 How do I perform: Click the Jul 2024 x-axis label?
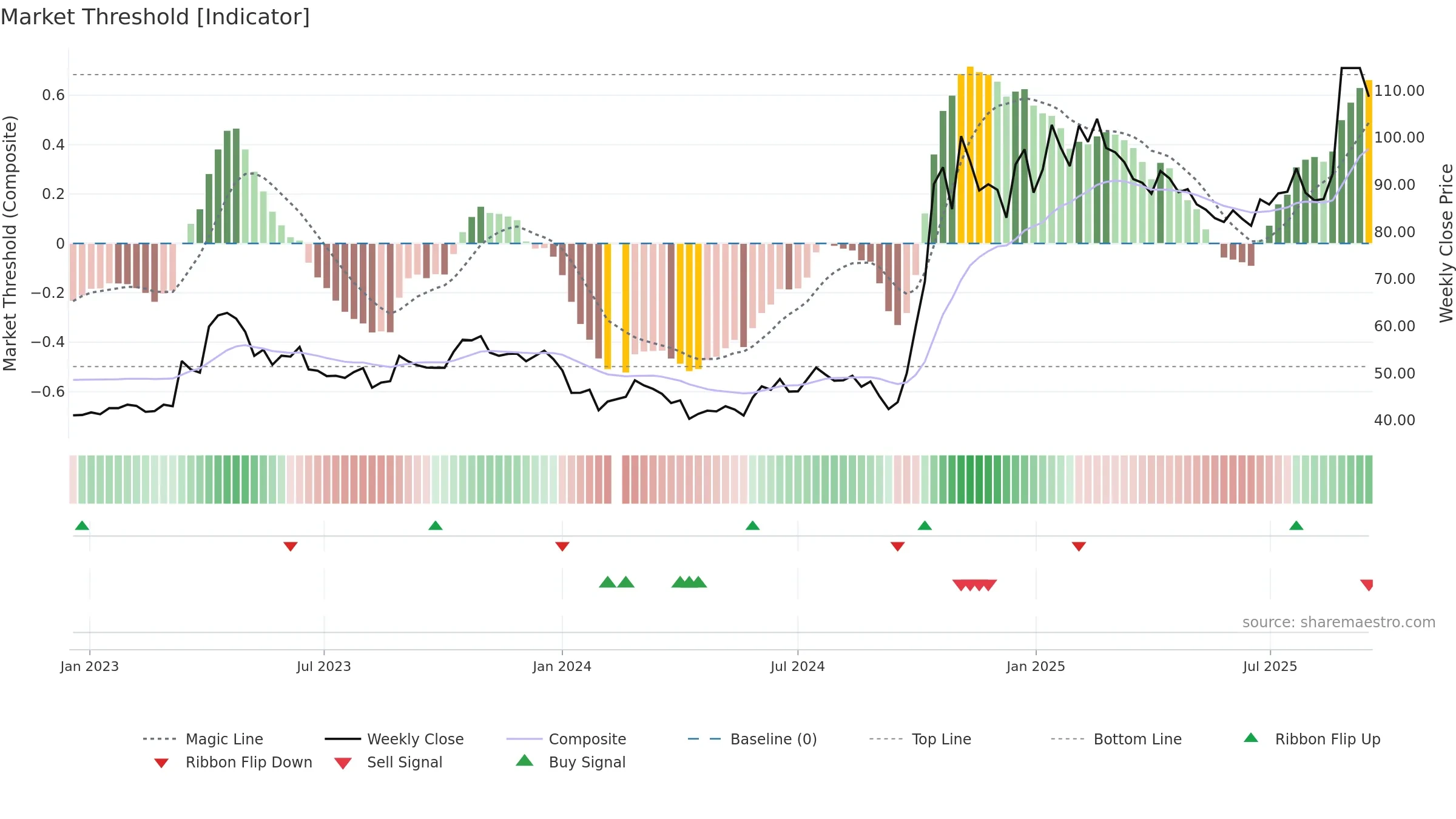pos(798,666)
